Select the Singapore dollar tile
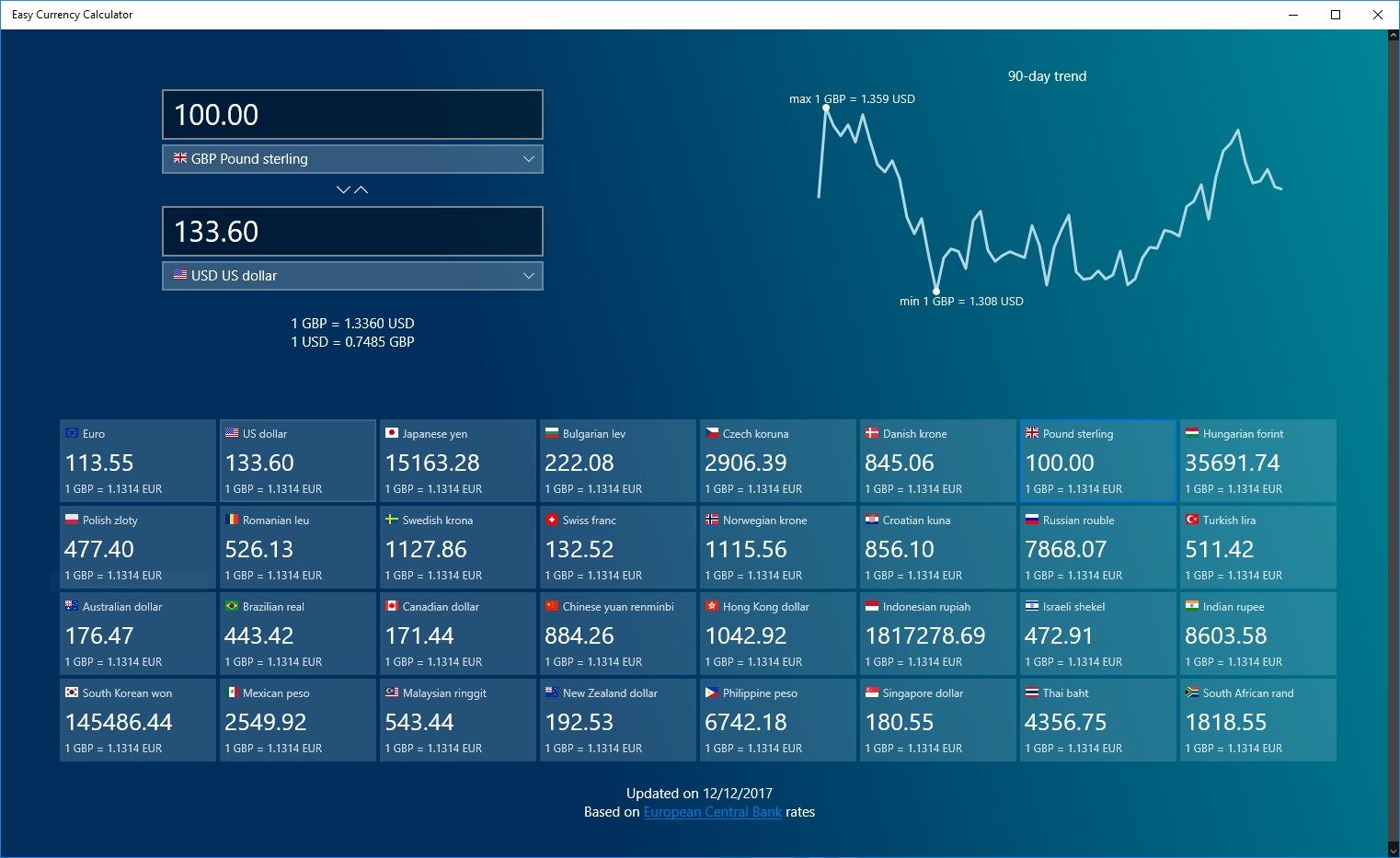This screenshot has height=858, width=1400. 938,720
